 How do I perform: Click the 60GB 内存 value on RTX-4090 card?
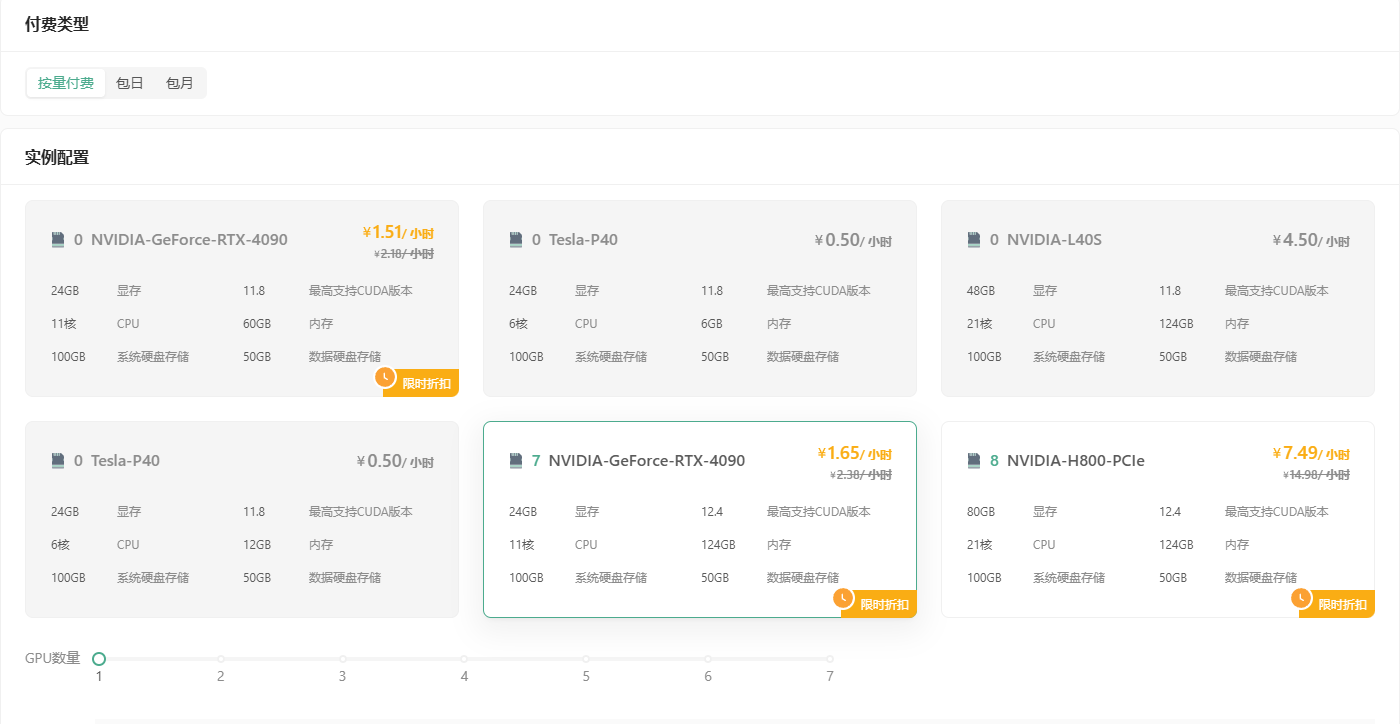(257, 324)
